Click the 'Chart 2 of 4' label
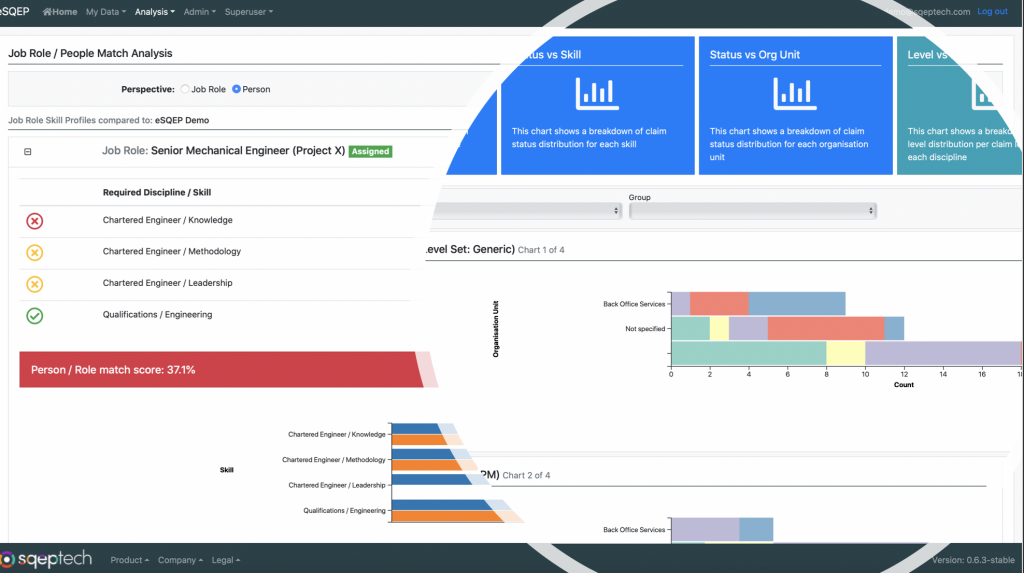 (x=526, y=475)
